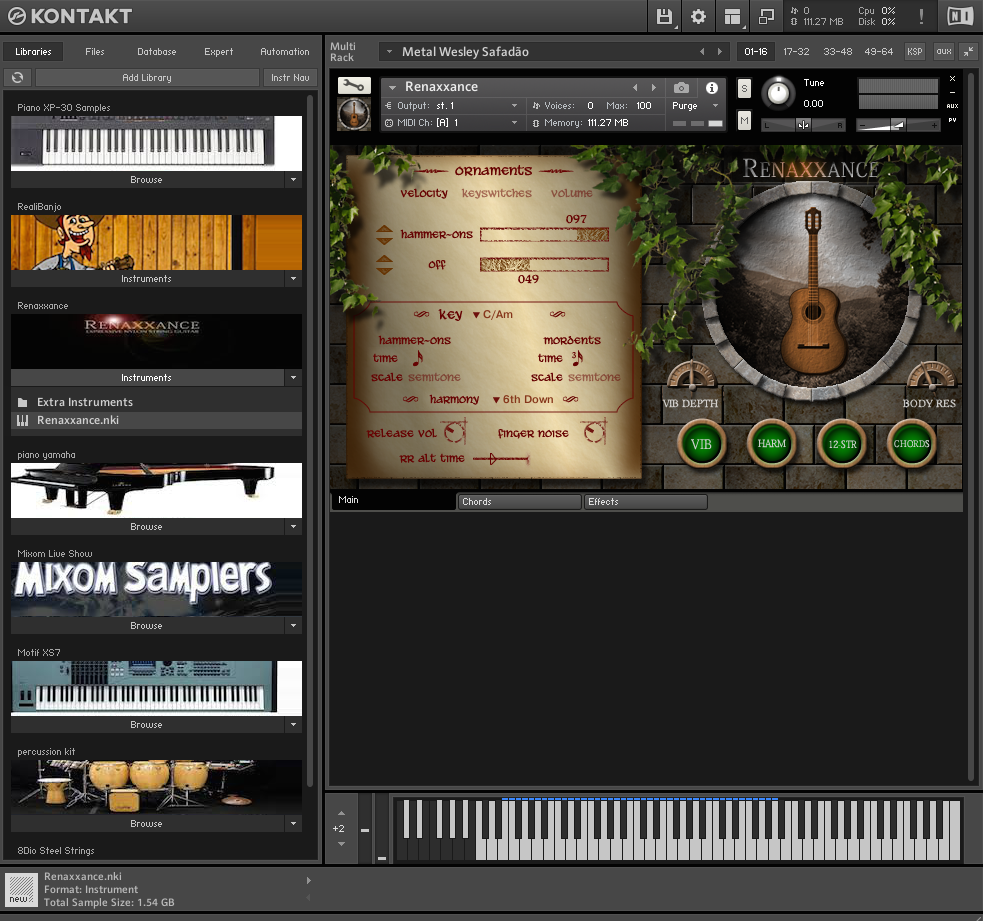This screenshot has width=983, height=921.
Task: Show rack page 33-48
Action: coord(837,51)
